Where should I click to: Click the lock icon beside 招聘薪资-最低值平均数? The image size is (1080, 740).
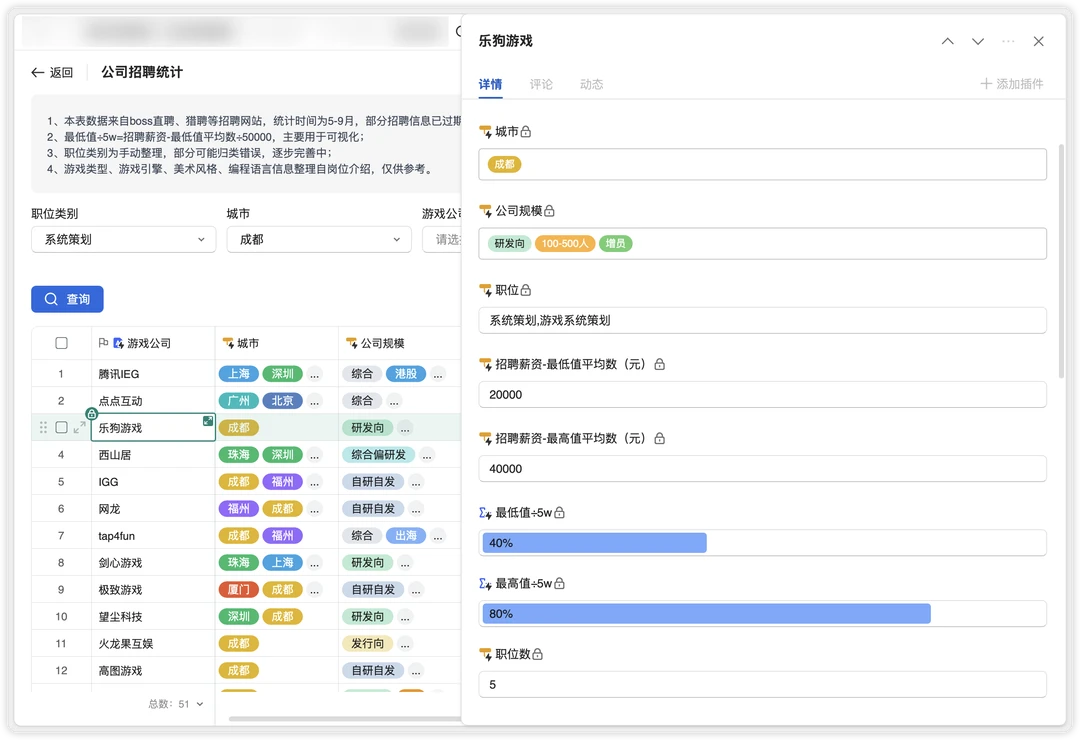659,364
